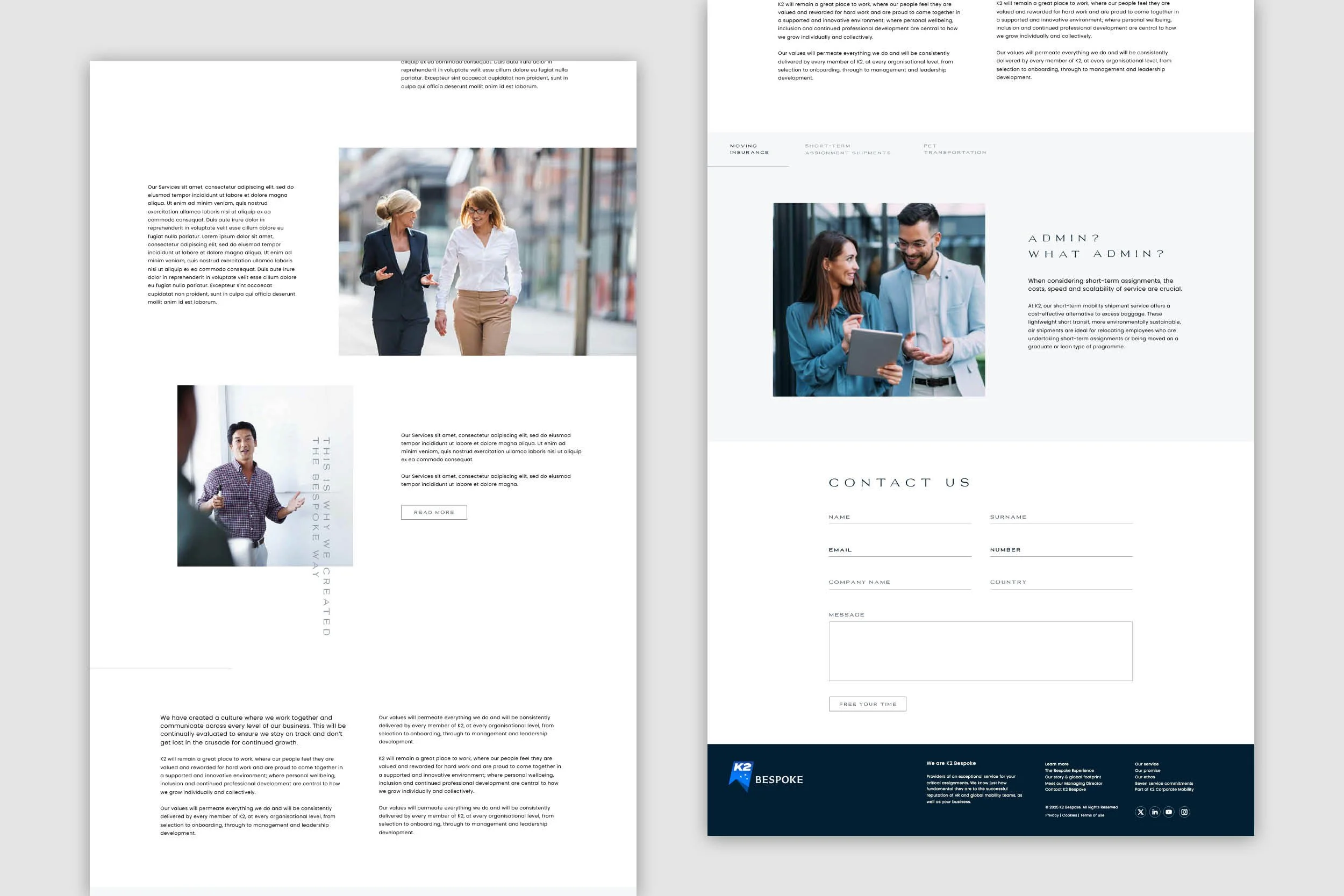
Task: Open the Terms of use link
Action: [x=1092, y=815]
